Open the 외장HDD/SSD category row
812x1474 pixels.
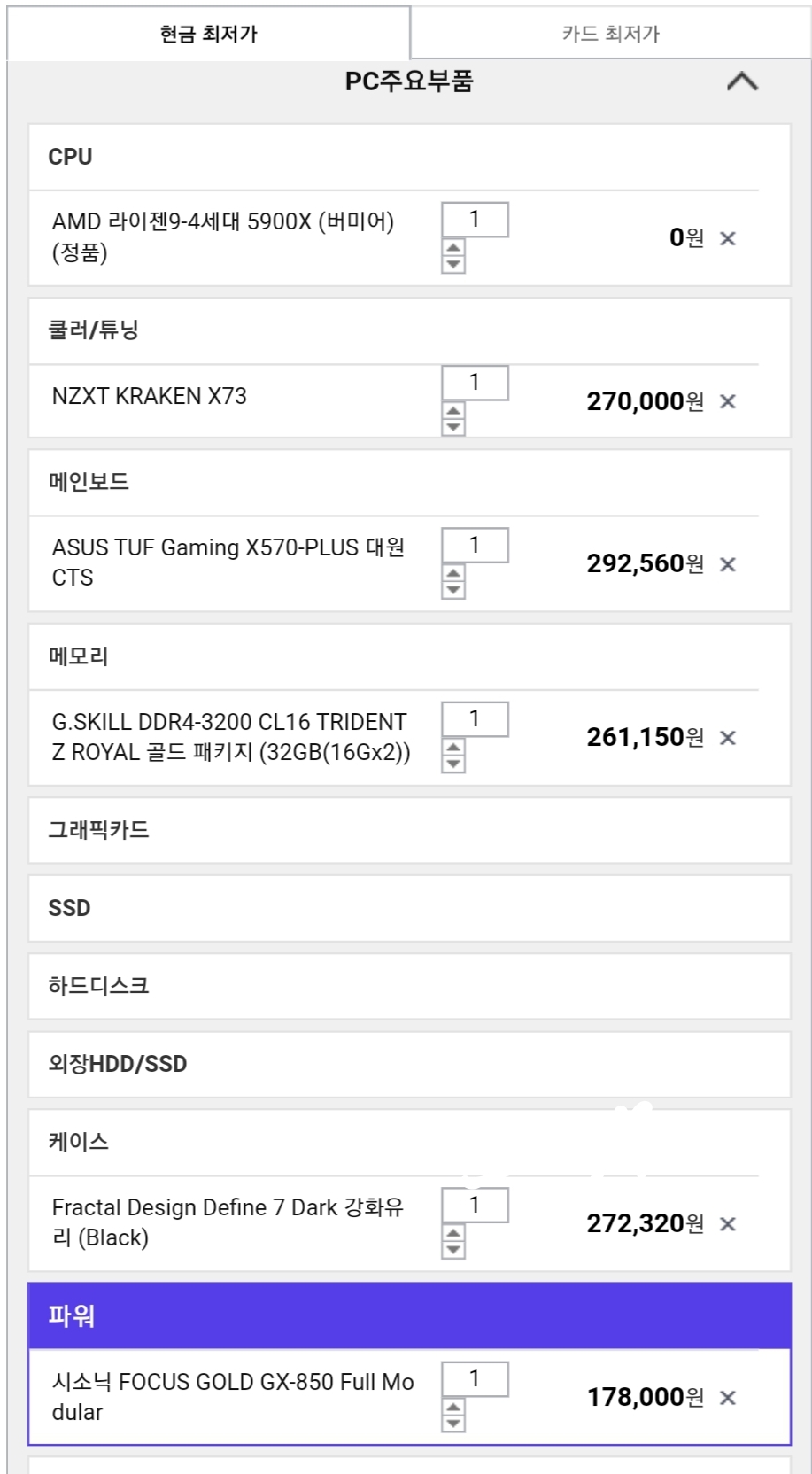coord(409,1064)
